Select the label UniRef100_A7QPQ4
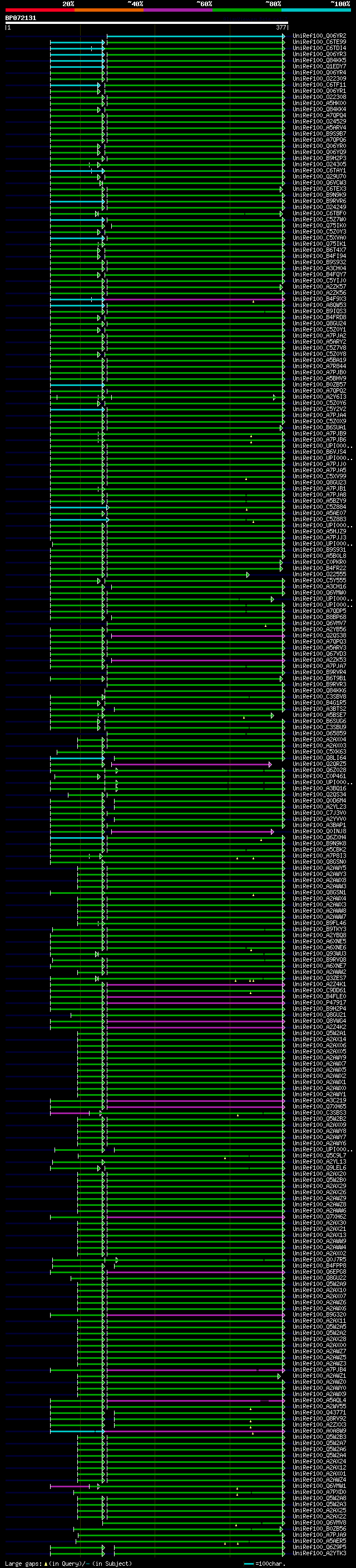This screenshot has width=356, height=1568. click(x=319, y=116)
